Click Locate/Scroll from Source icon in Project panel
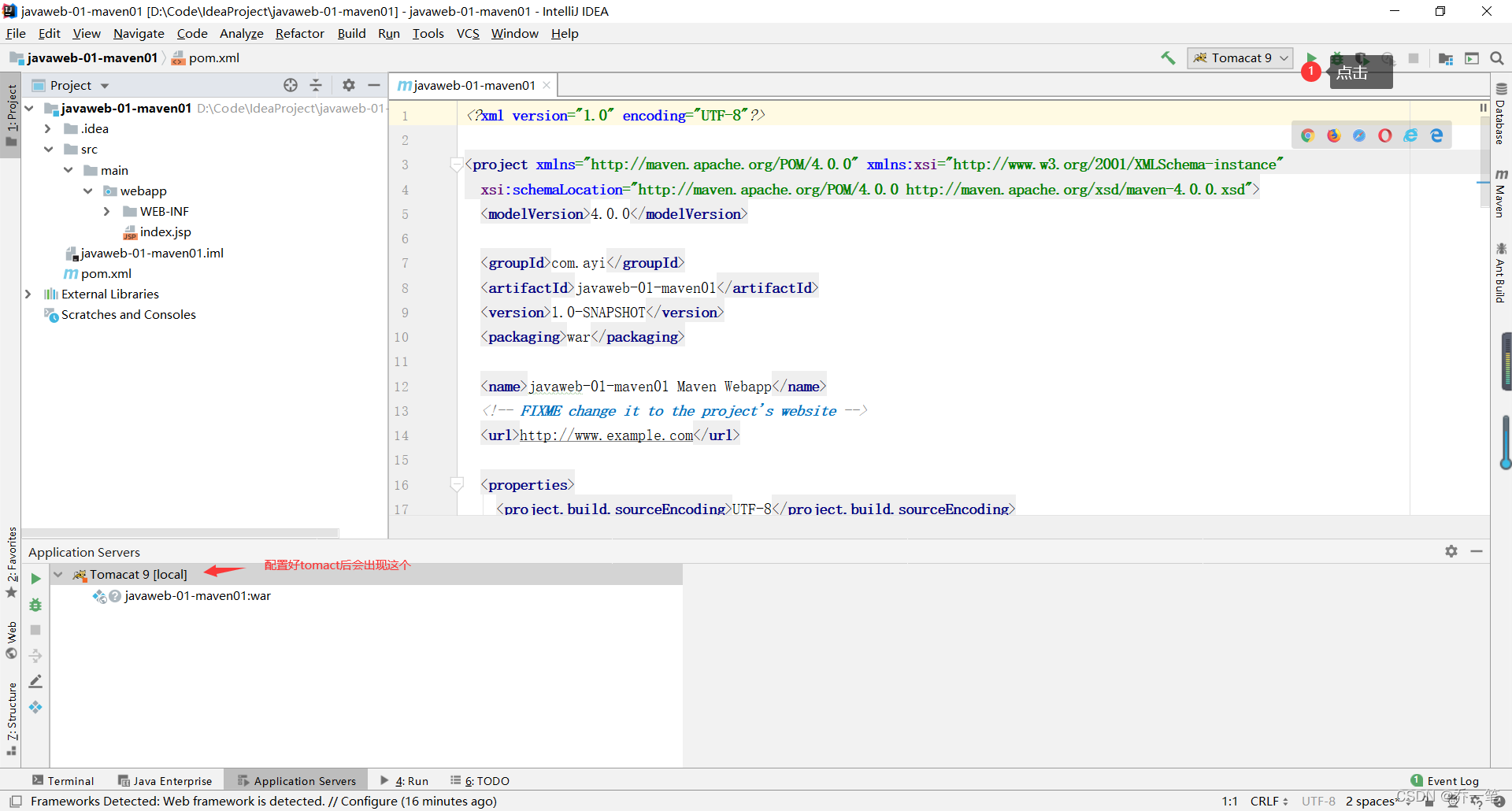 click(291, 85)
